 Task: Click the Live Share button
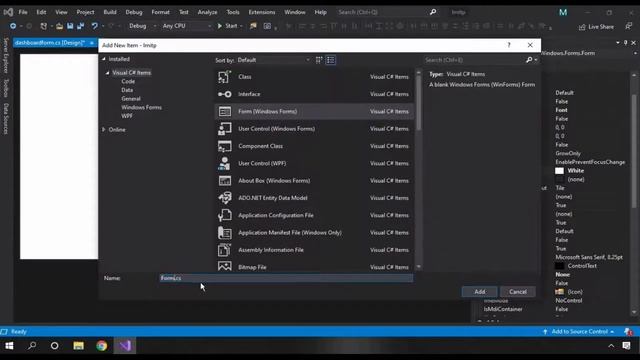(596, 27)
